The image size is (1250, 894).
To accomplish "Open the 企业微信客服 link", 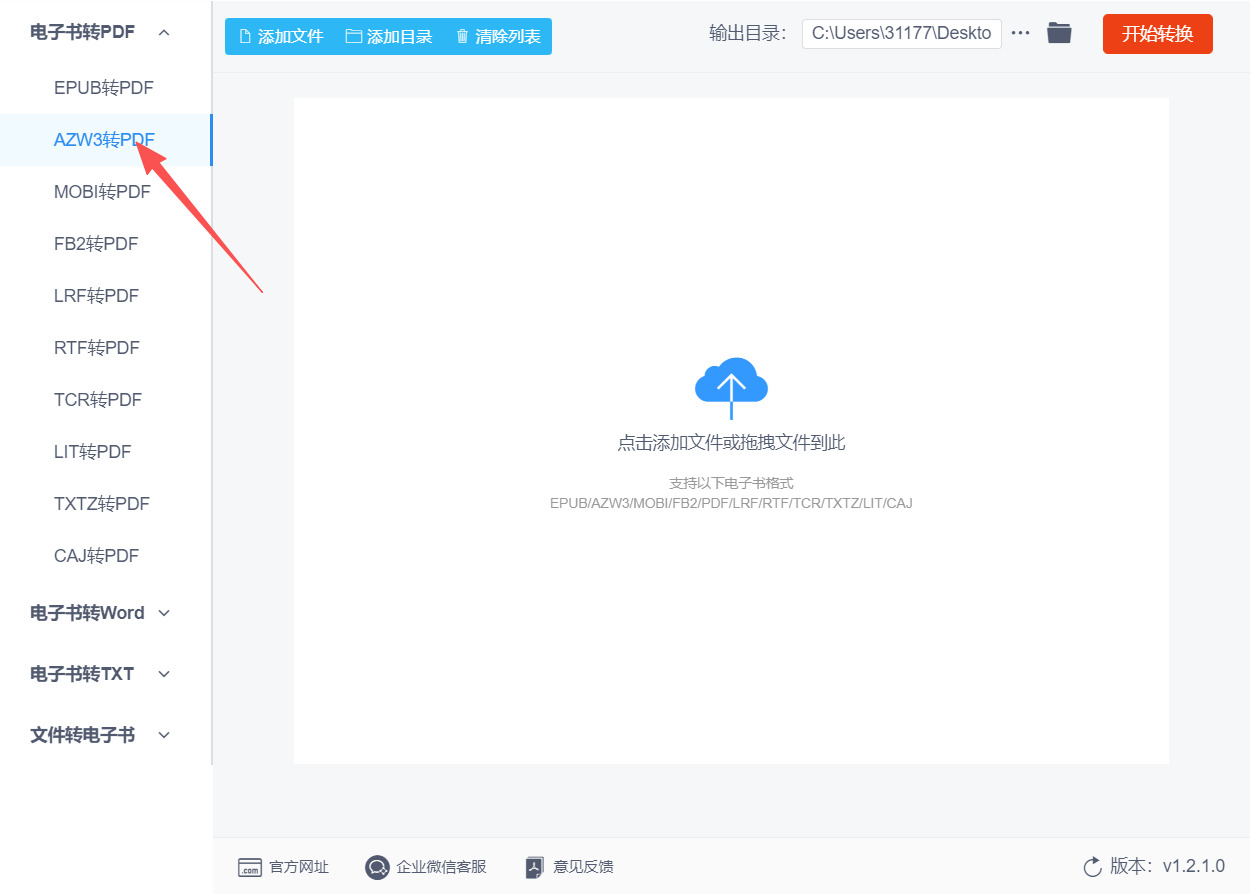I will tap(441, 867).
